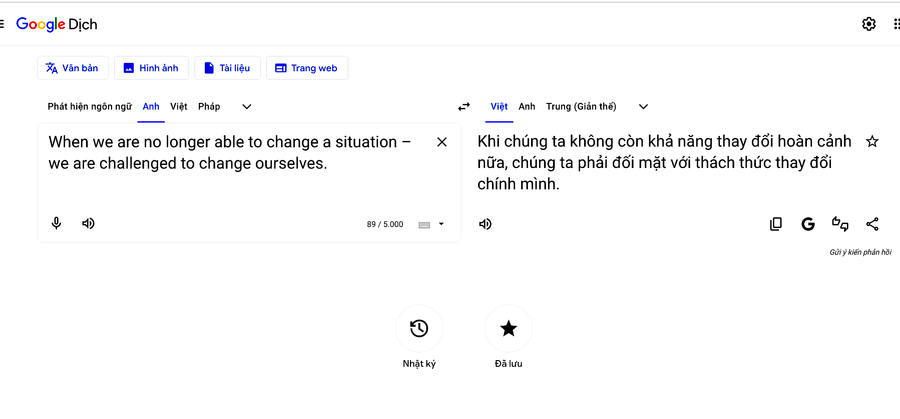Rate this translation with thumbs icon
The height and width of the screenshot is (419, 900).
tap(840, 224)
